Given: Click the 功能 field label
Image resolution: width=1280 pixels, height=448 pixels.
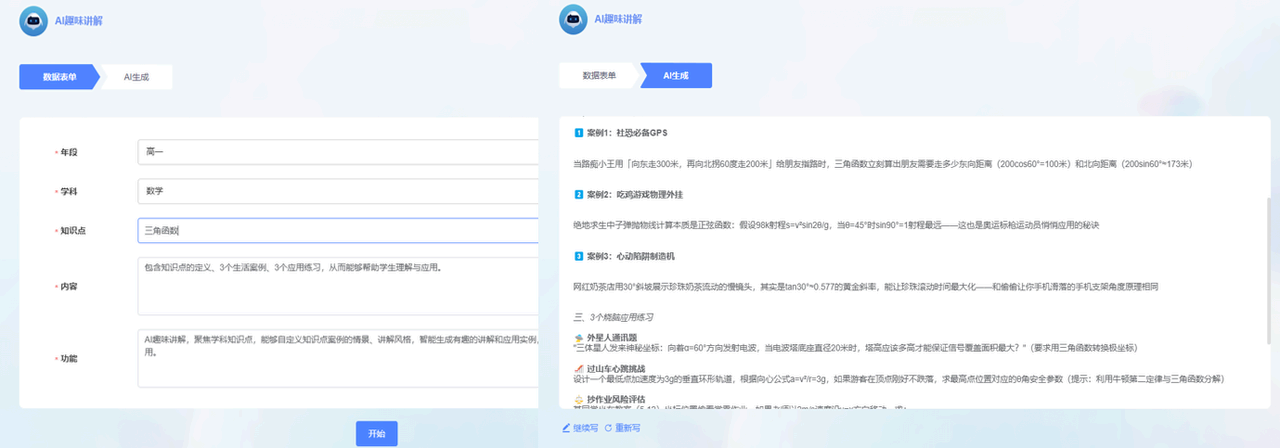Looking at the screenshot, I should (x=68, y=358).
